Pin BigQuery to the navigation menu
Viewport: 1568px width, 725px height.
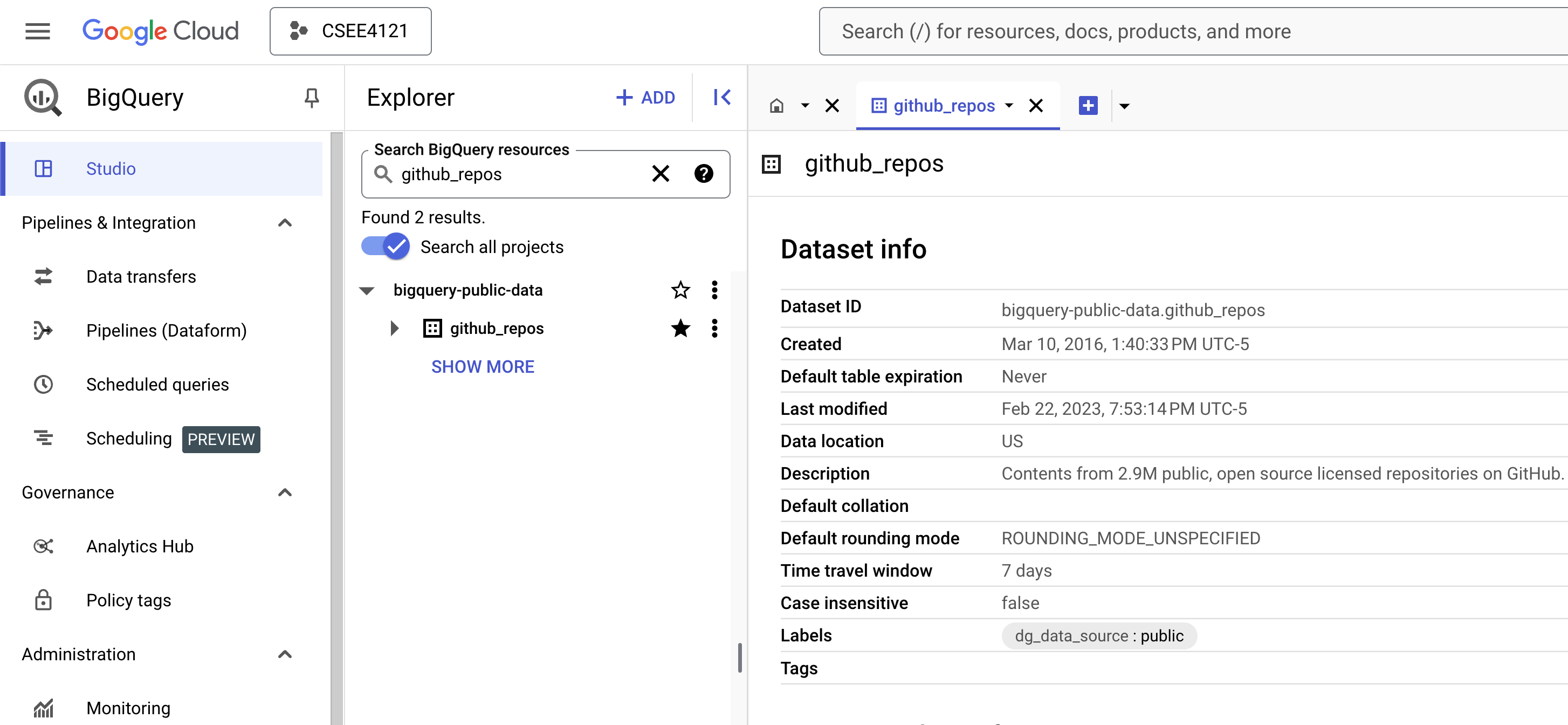tap(312, 98)
